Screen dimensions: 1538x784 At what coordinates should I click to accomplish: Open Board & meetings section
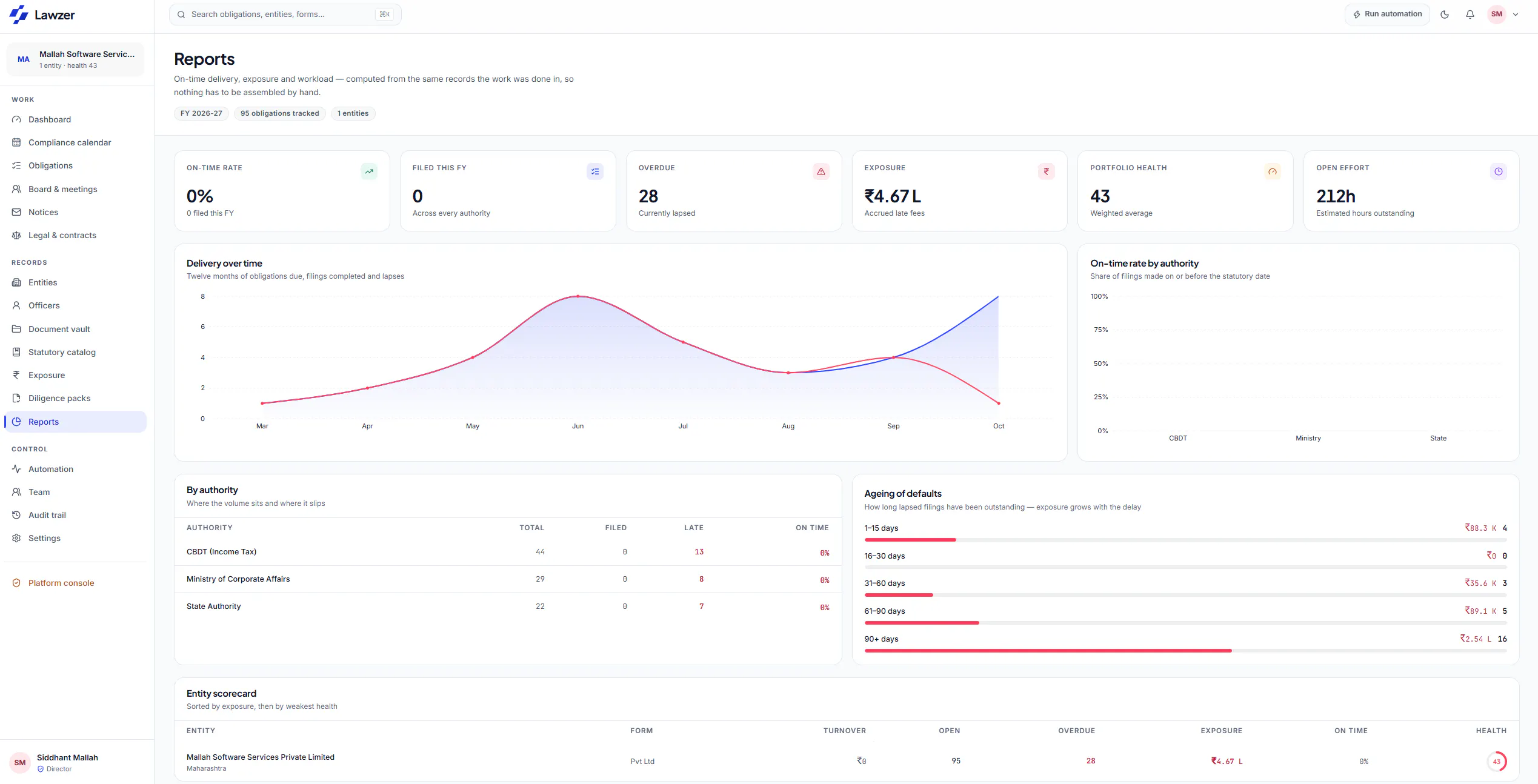pos(75,189)
